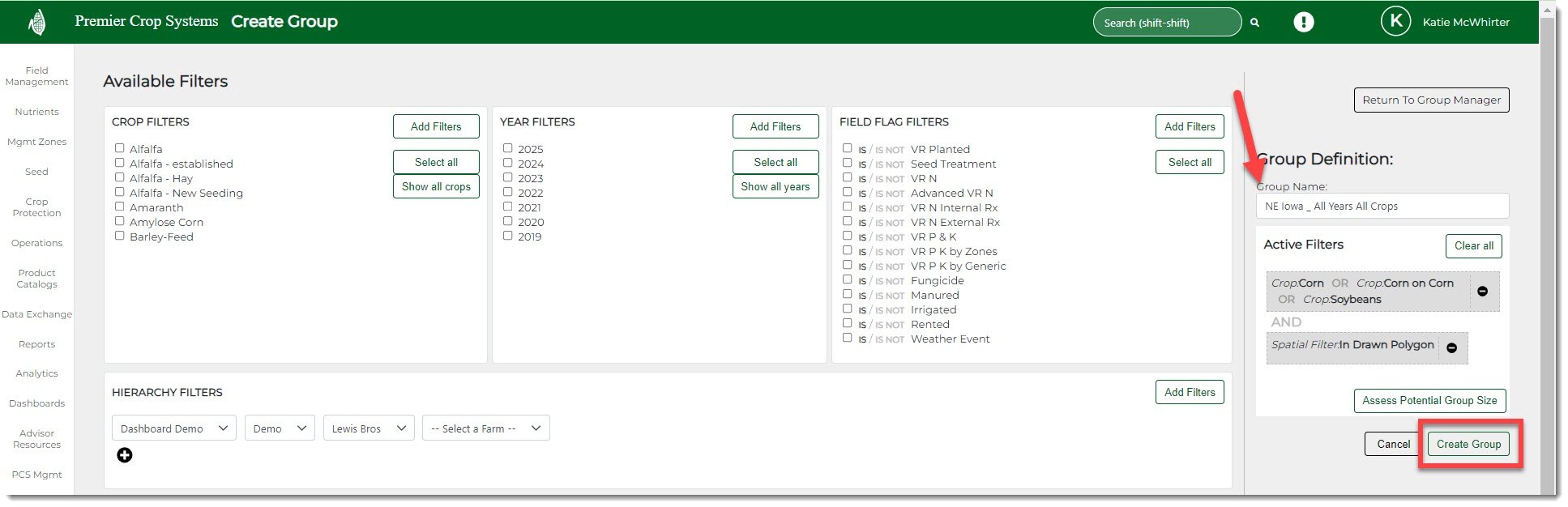
Task: Open the Lewis Bros dropdown
Action: 369,428
